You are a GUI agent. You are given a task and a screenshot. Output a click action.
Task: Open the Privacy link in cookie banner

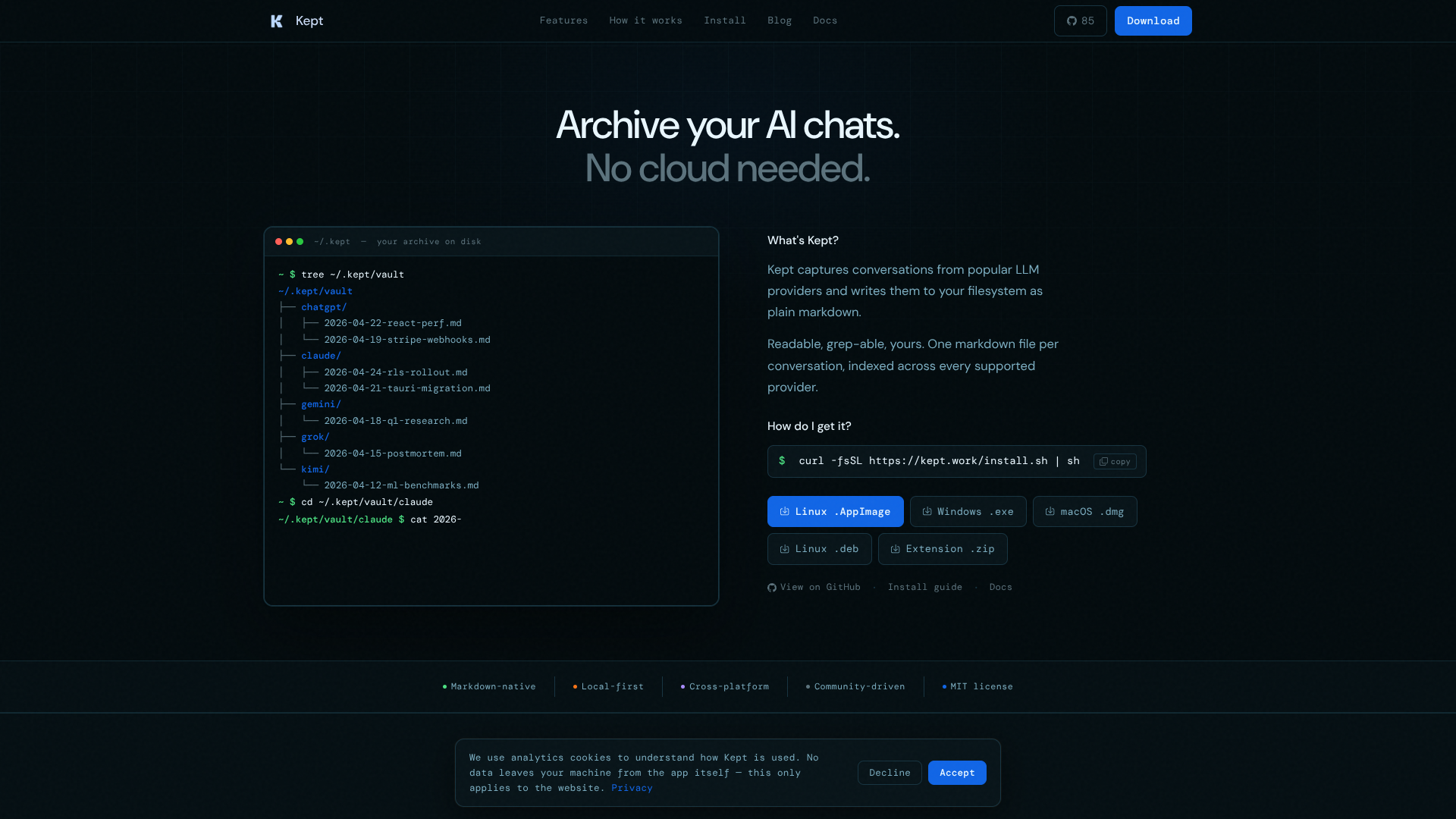pyautogui.click(x=632, y=788)
